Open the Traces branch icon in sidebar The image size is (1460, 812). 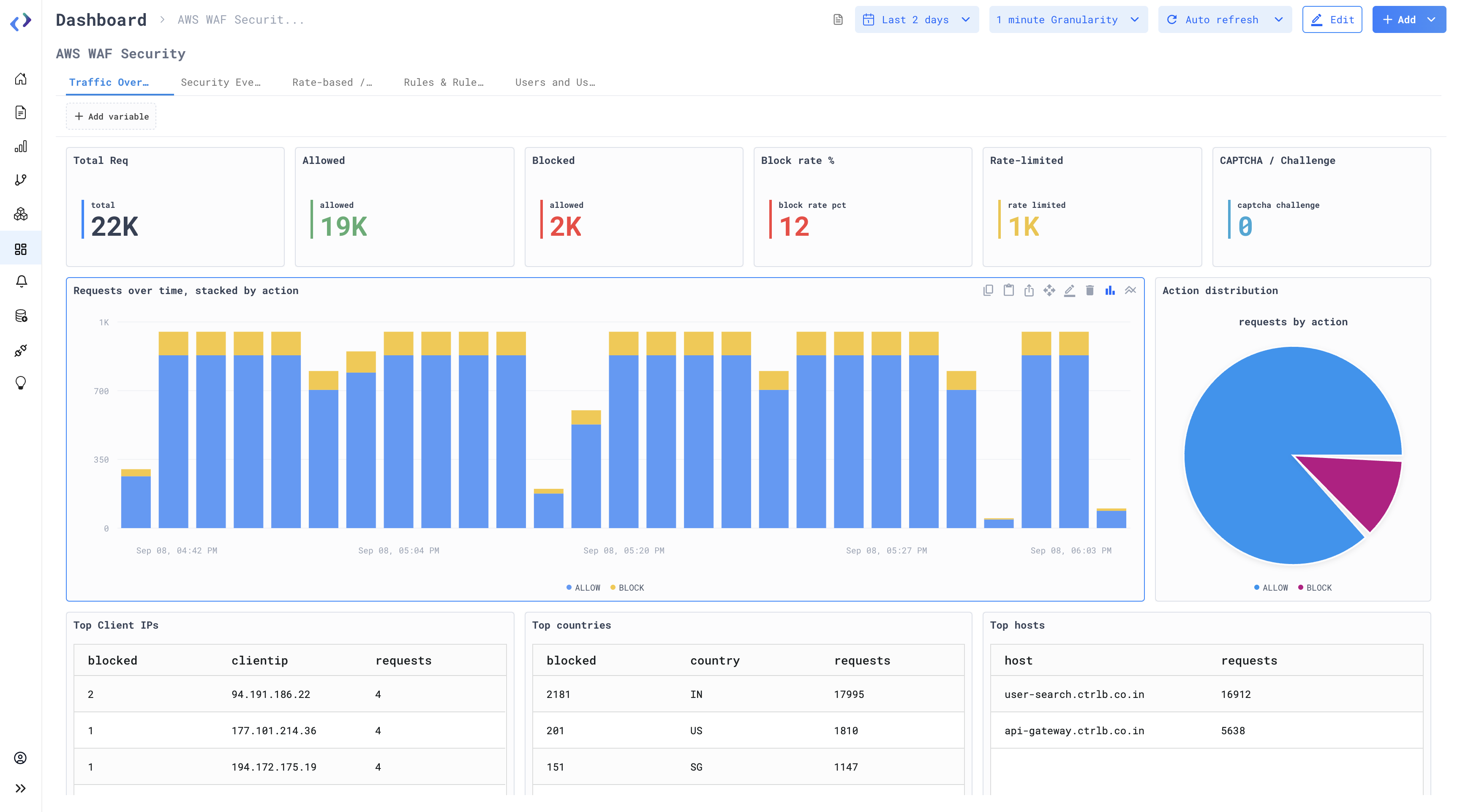tap(21, 180)
